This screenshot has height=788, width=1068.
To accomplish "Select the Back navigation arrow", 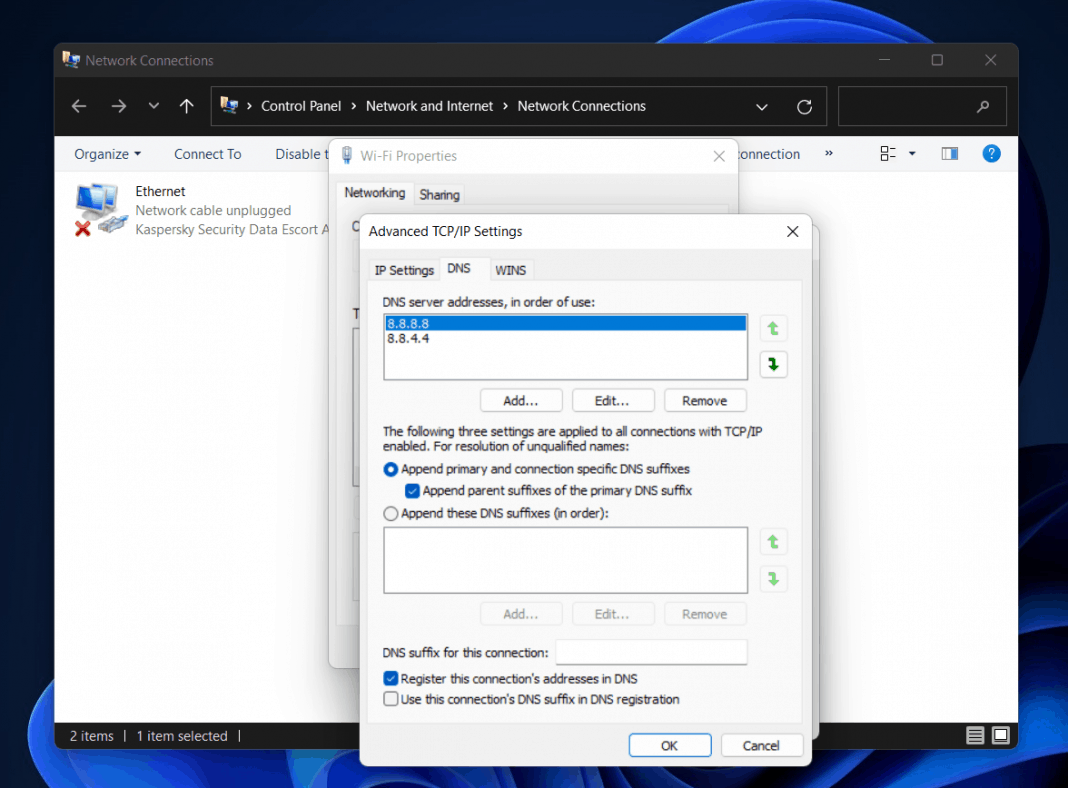I will point(78,105).
